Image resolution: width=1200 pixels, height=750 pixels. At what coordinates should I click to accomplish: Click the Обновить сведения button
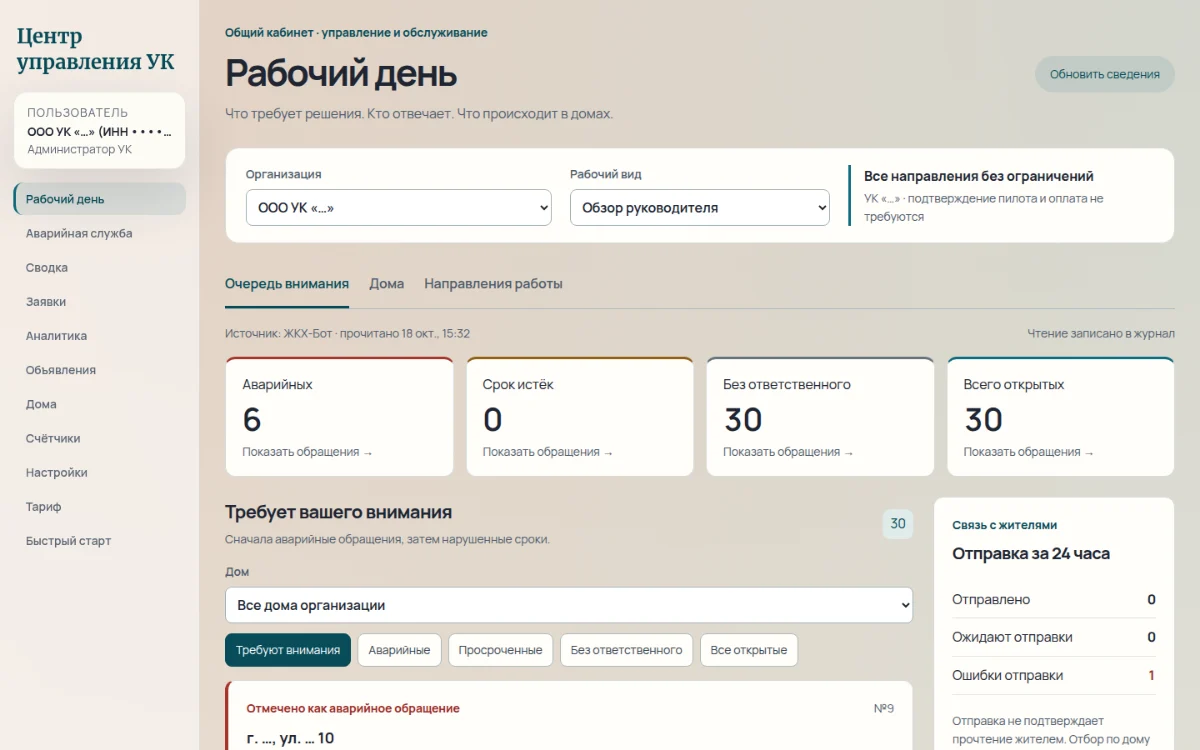(x=1104, y=74)
